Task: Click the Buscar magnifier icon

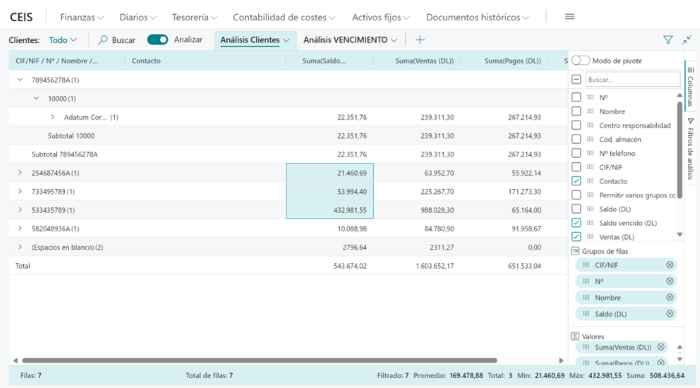Action: click(x=103, y=40)
